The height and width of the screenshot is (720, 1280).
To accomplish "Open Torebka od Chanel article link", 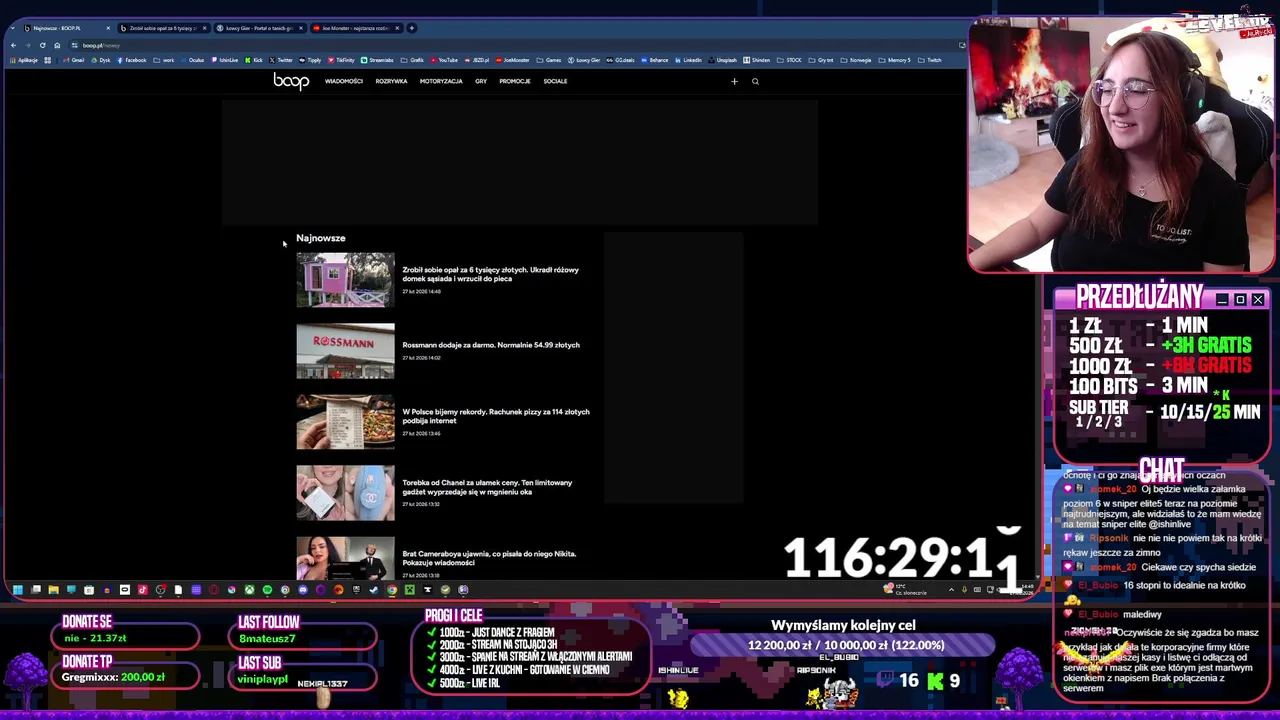I will (x=487, y=487).
